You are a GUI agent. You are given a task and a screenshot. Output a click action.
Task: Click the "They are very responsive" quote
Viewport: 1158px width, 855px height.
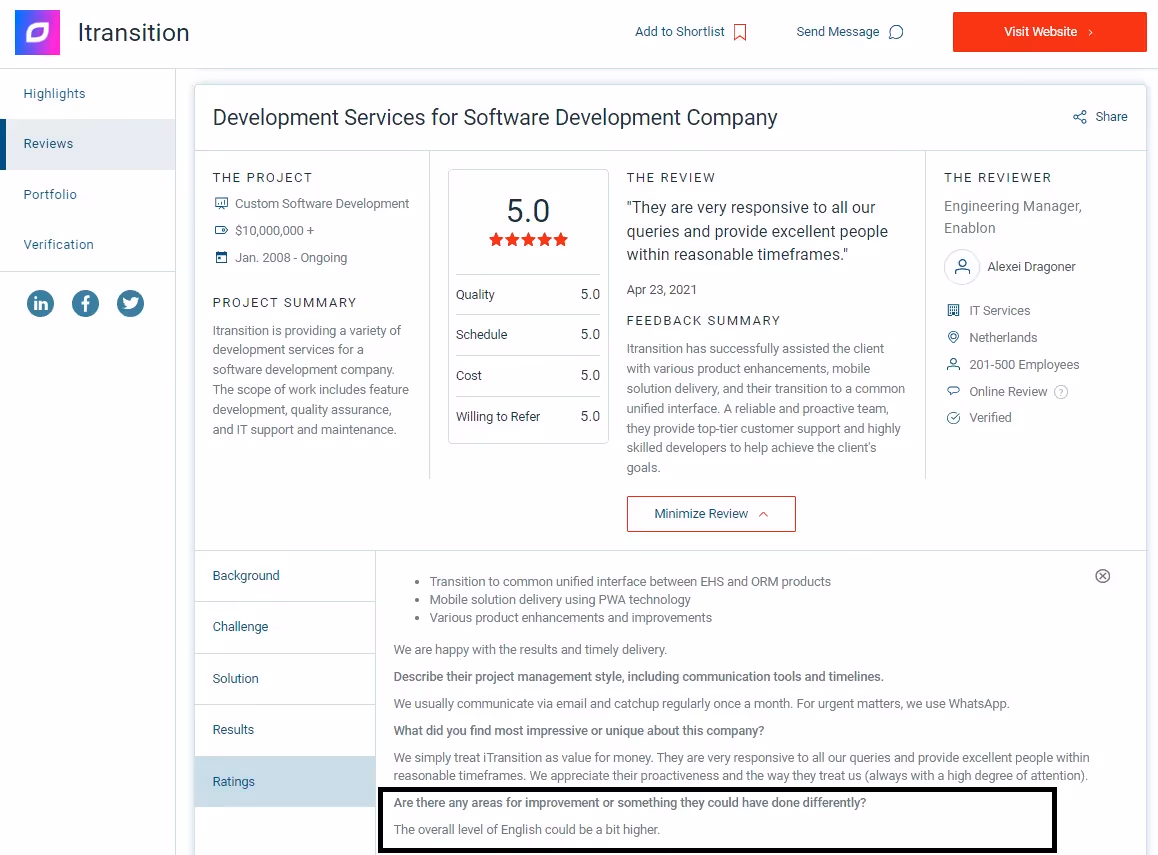(x=757, y=231)
